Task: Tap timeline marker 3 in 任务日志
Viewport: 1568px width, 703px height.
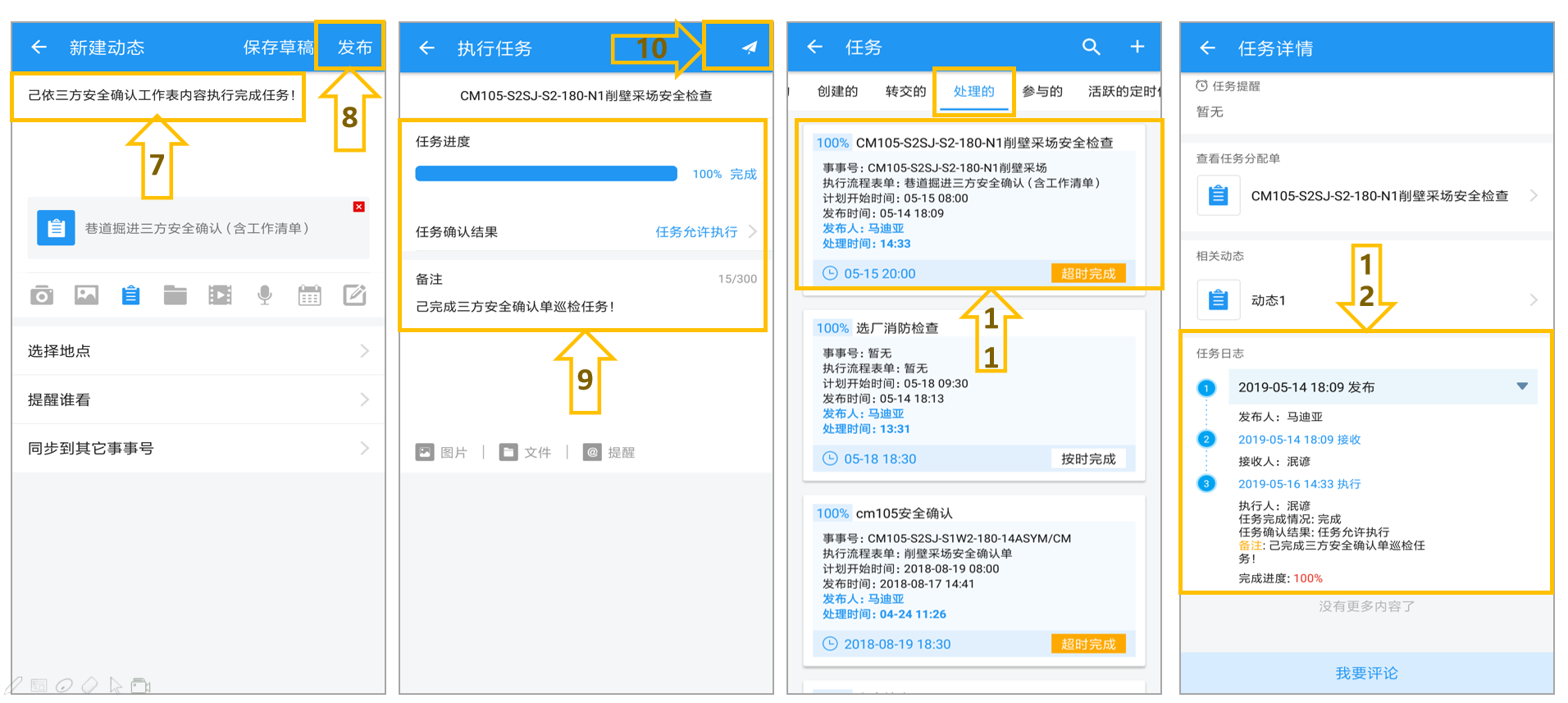Action: tap(1206, 483)
